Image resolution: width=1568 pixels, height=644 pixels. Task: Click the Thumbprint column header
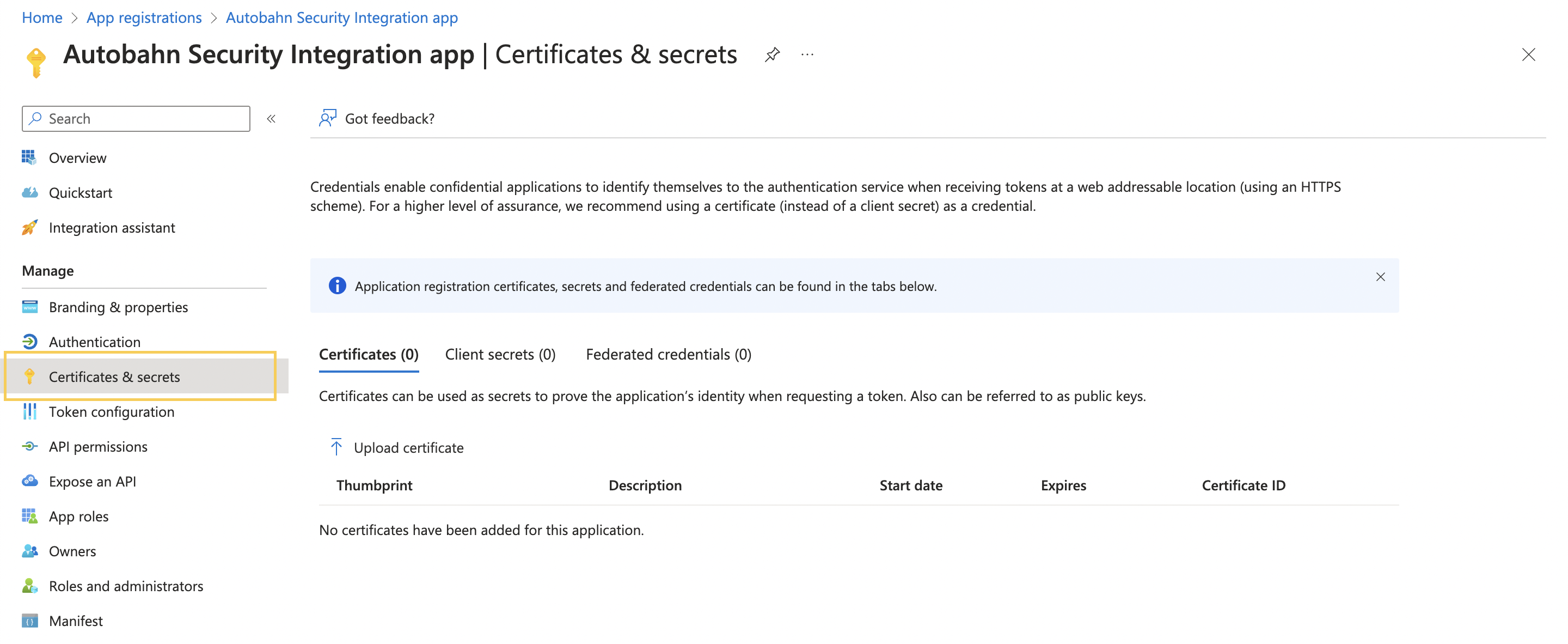pos(373,485)
